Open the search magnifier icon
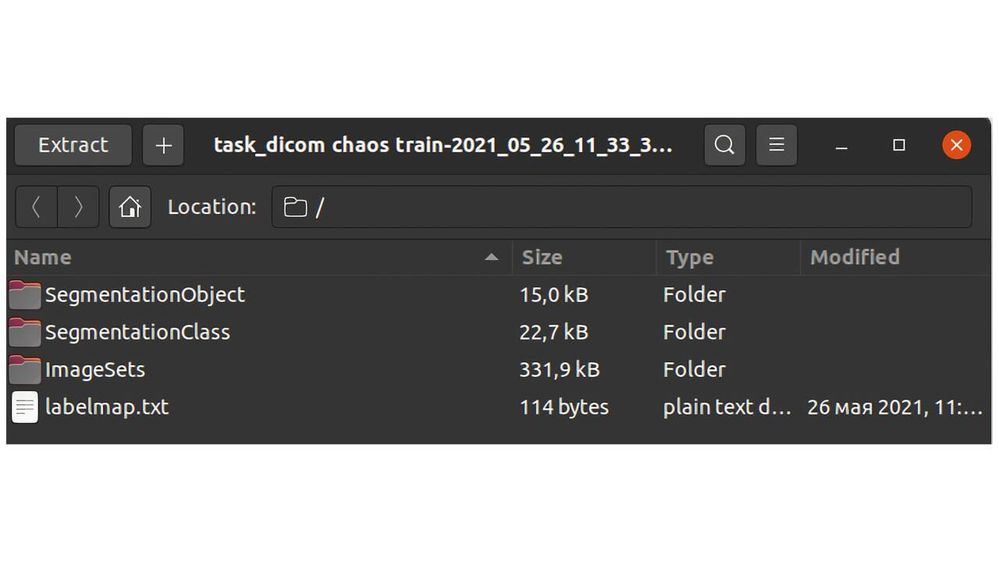Image resolution: width=999 pixels, height=562 pixels. [x=724, y=146]
